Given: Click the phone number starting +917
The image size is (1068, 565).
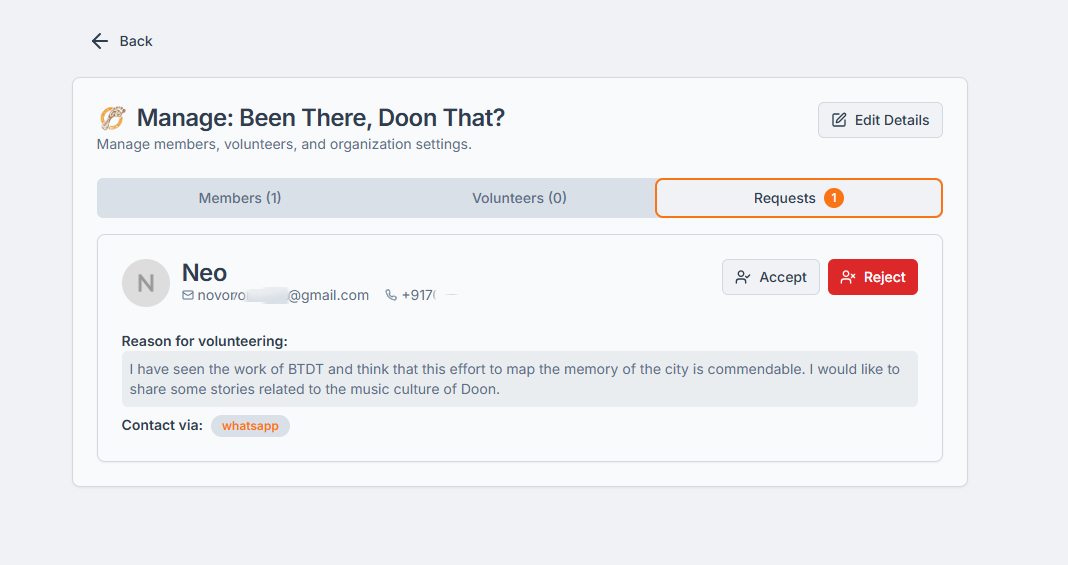Looking at the screenshot, I should [429, 295].
